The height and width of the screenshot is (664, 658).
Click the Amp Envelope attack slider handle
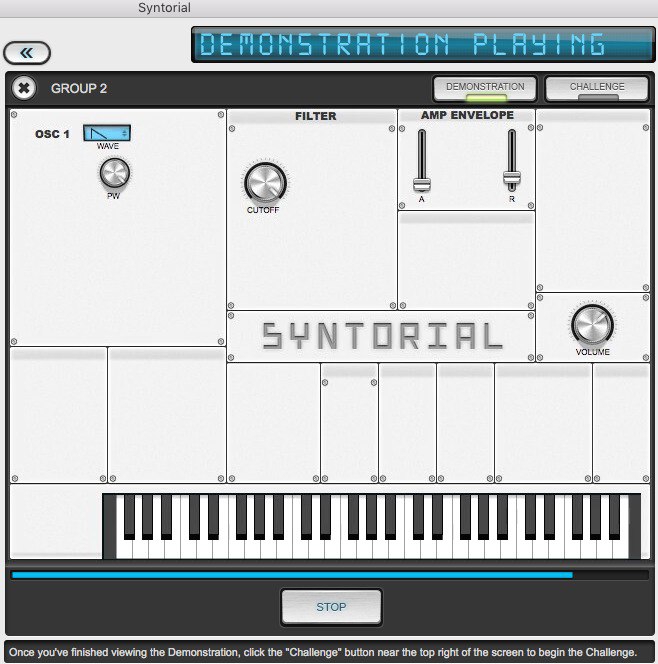click(422, 185)
